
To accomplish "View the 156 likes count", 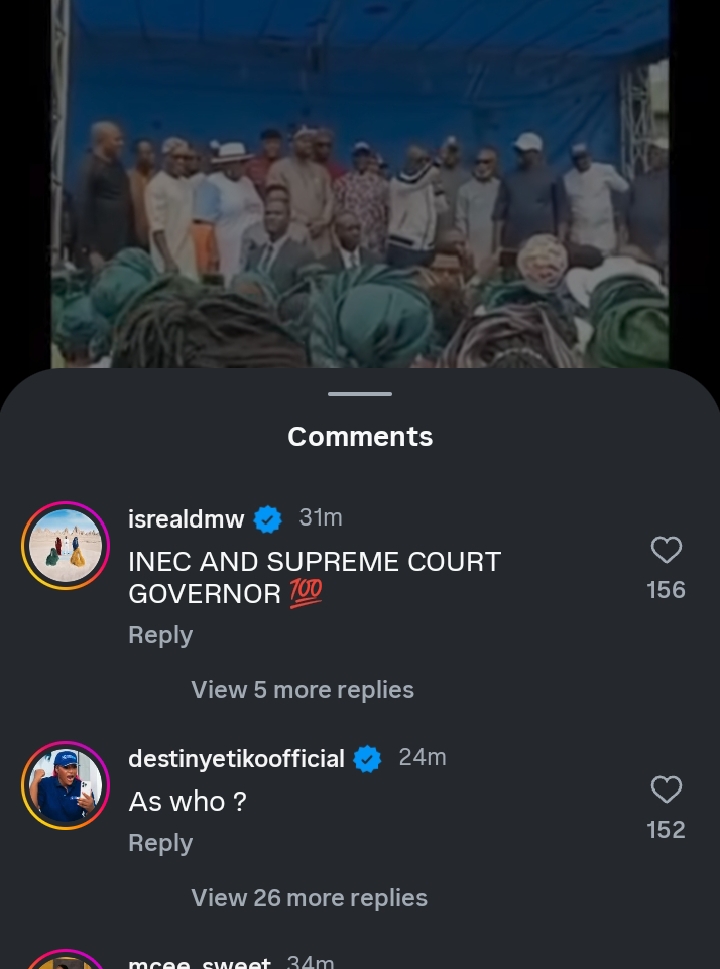I will point(666,590).
